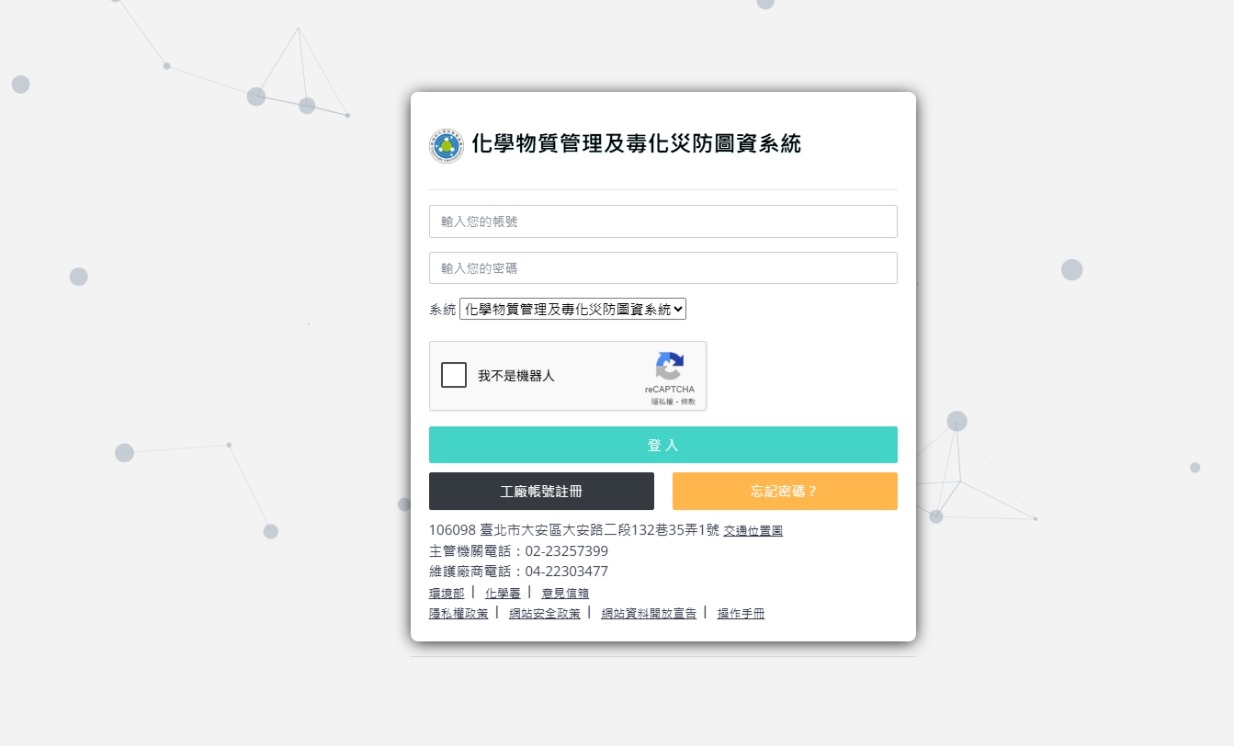The width and height of the screenshot is (1234, 746).
Task: Click the agency logo beside the system title
Action: (446, 146)
